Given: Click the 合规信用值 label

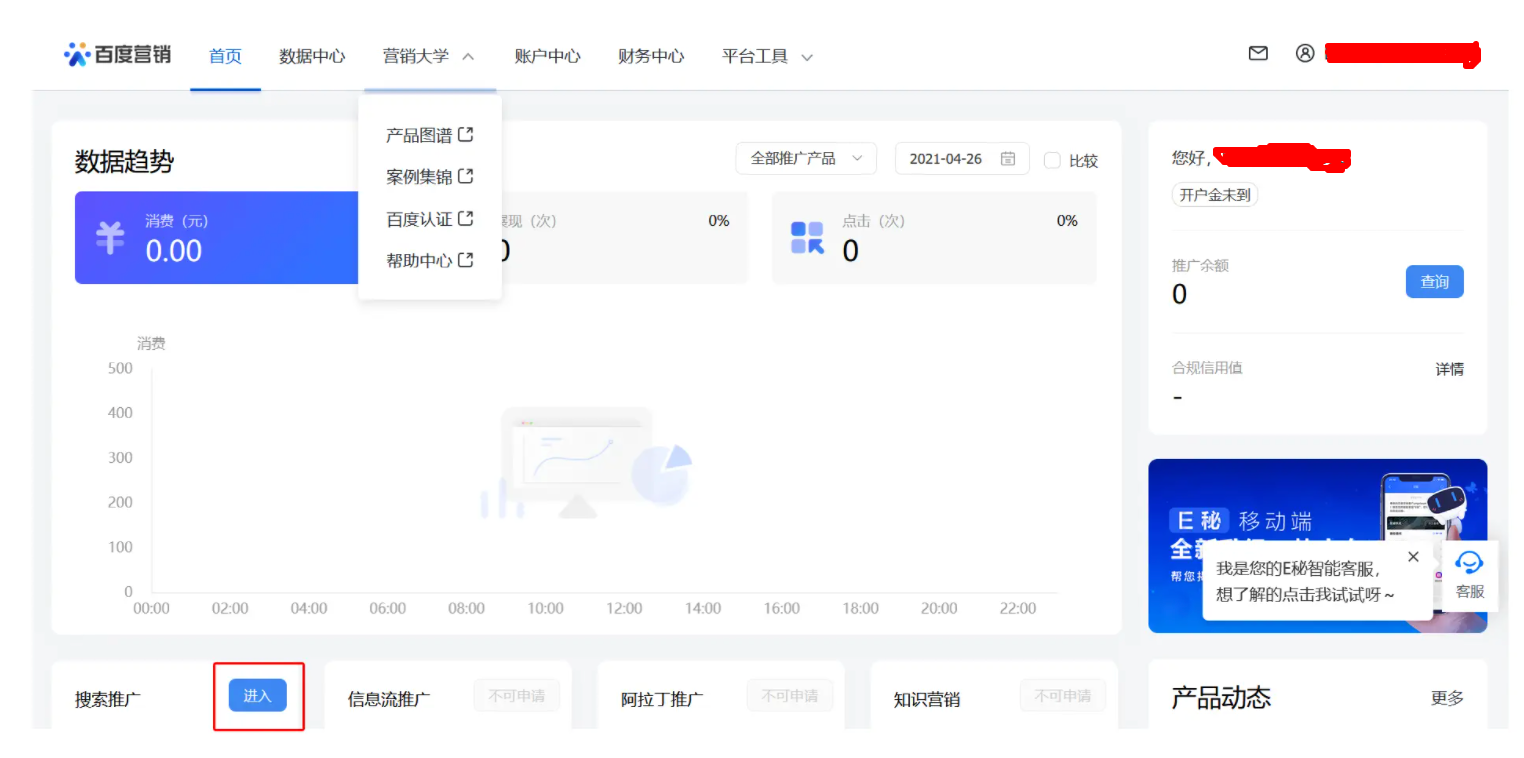Looking at the screenshot, I should [1207, 368].
